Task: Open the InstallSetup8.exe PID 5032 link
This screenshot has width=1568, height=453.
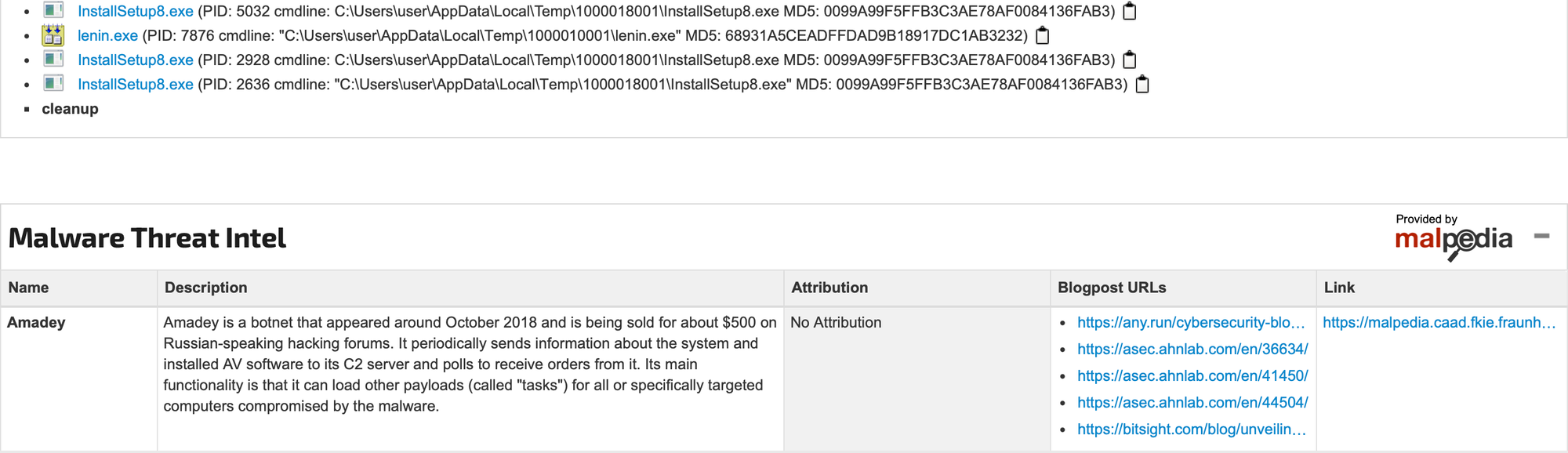Action: tap(136, 11)
